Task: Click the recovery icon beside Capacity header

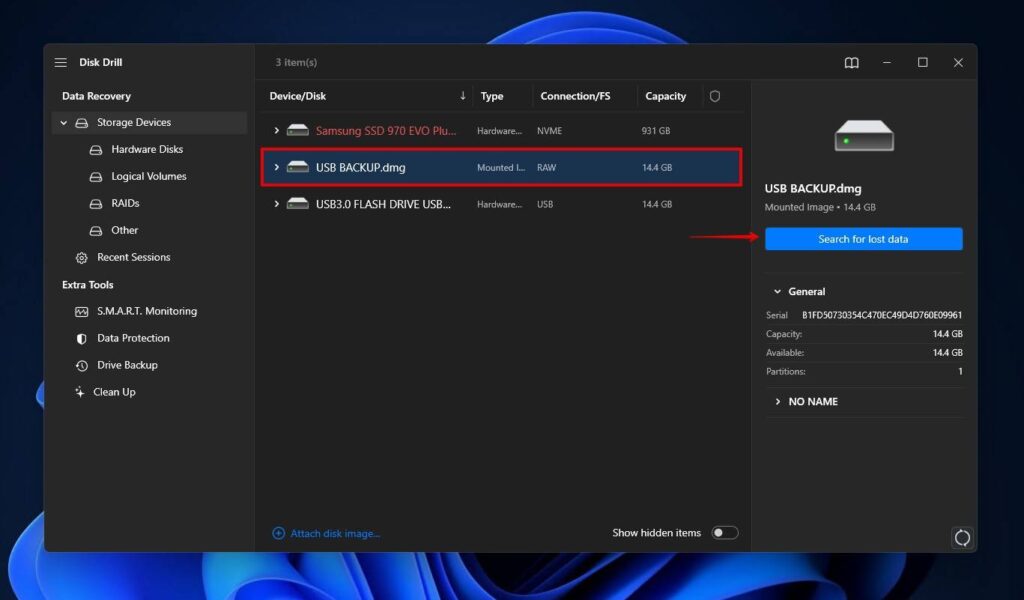Action: click(715, 96)
